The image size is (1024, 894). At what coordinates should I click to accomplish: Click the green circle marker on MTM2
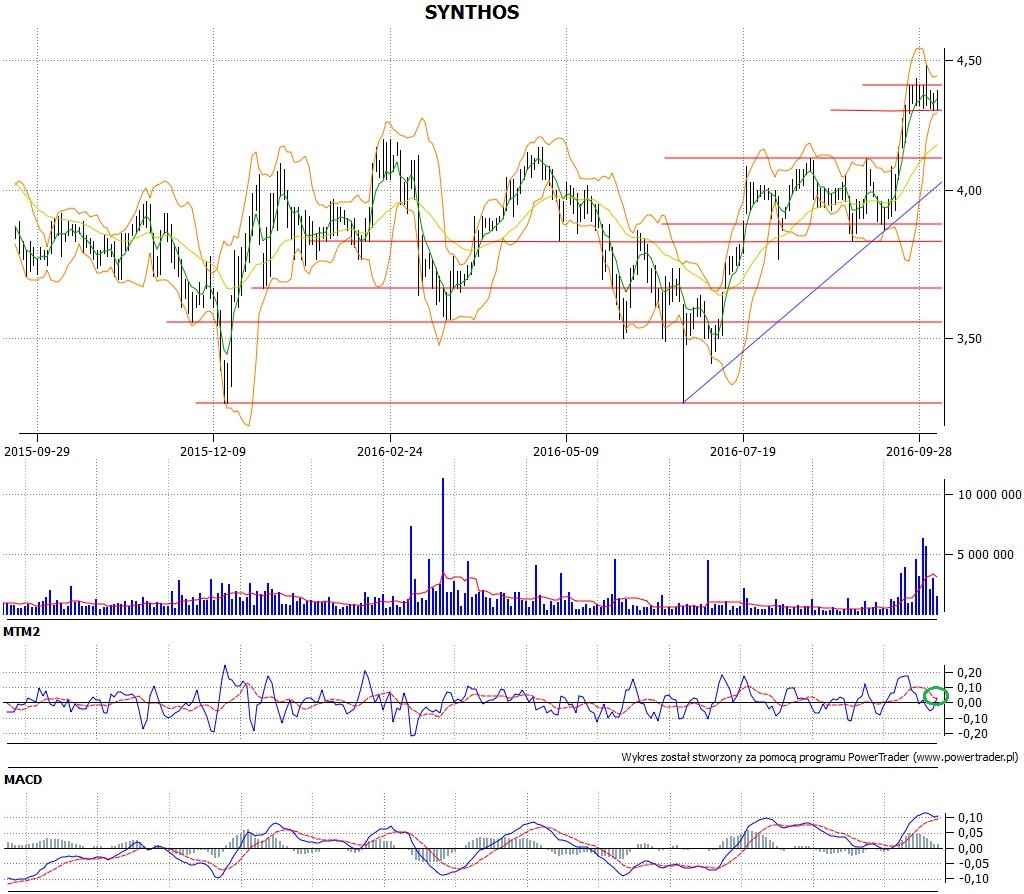(937, 695)
